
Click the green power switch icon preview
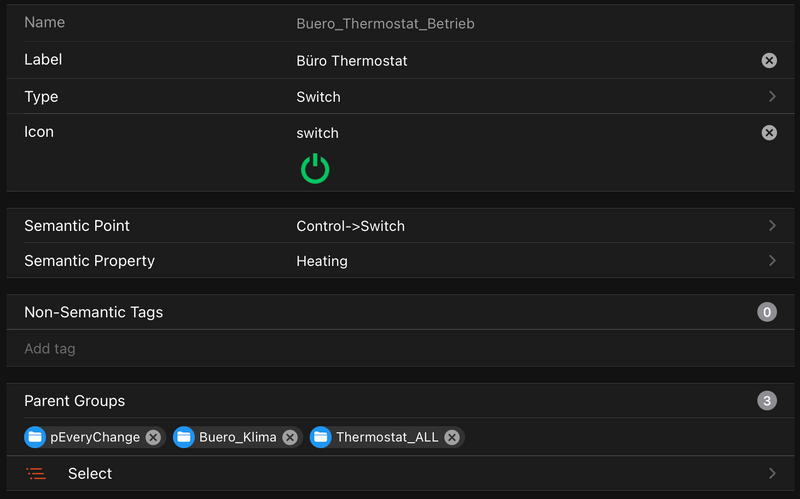(x=315, y=168)
